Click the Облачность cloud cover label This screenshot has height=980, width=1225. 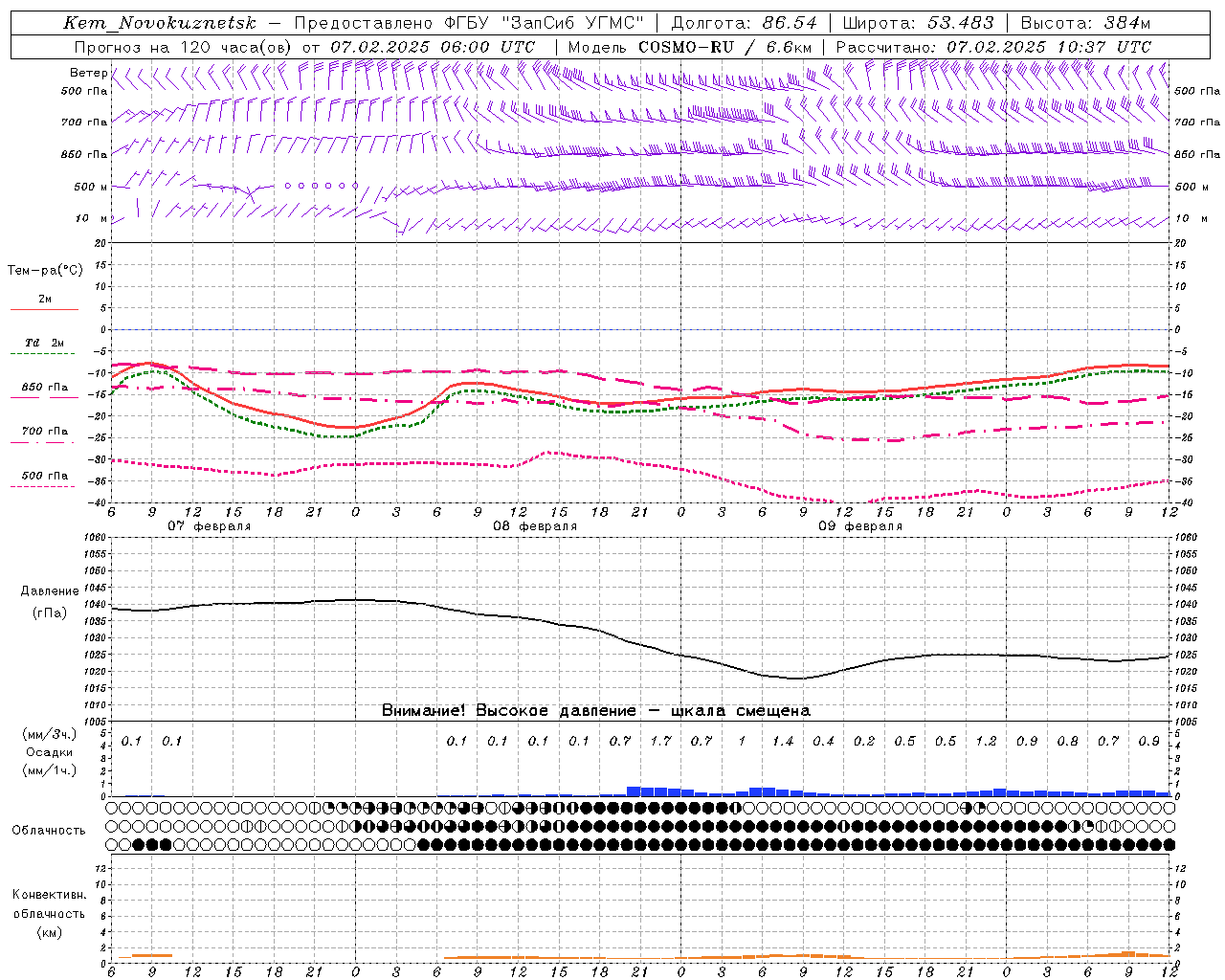click(49, 831)
